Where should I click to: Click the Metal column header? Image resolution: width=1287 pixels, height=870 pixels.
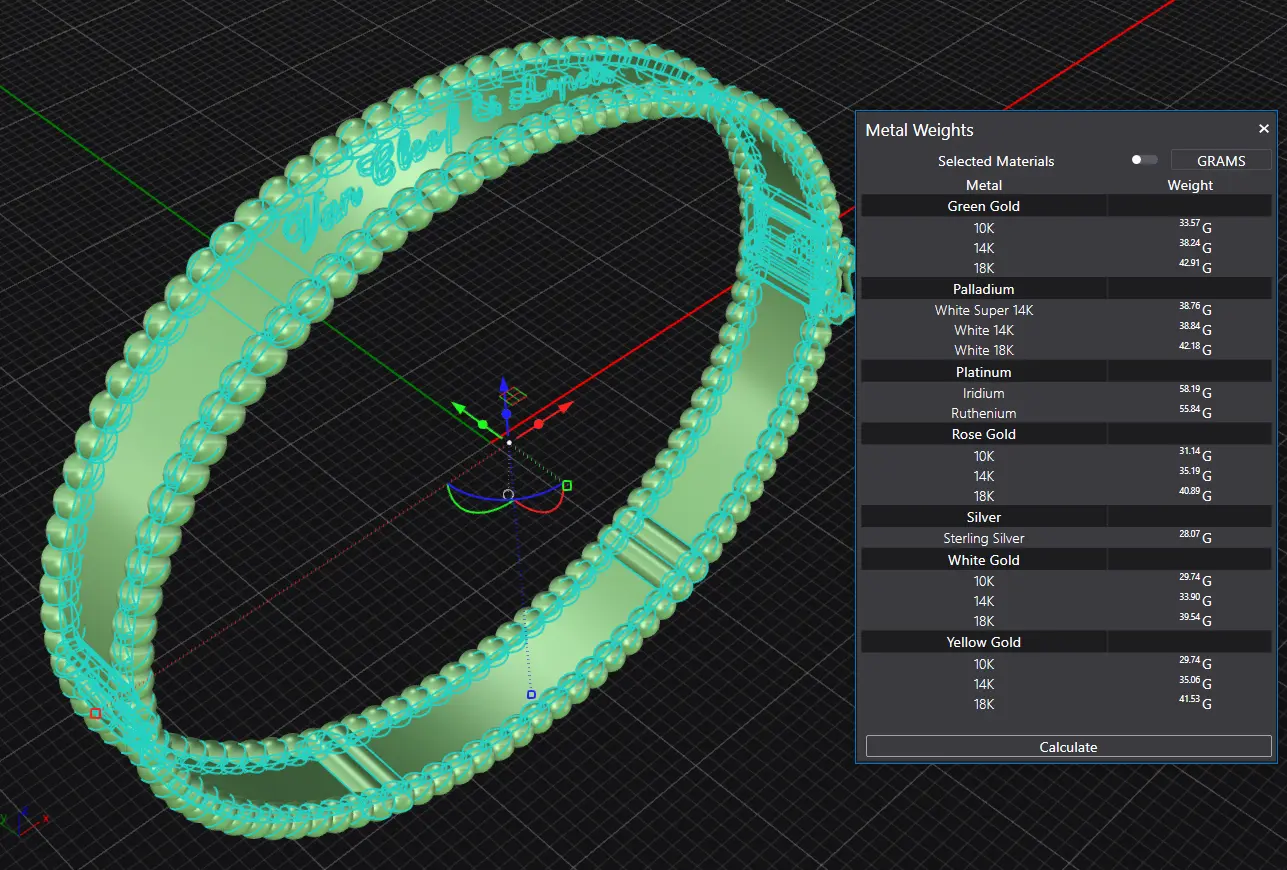[983, 185]
